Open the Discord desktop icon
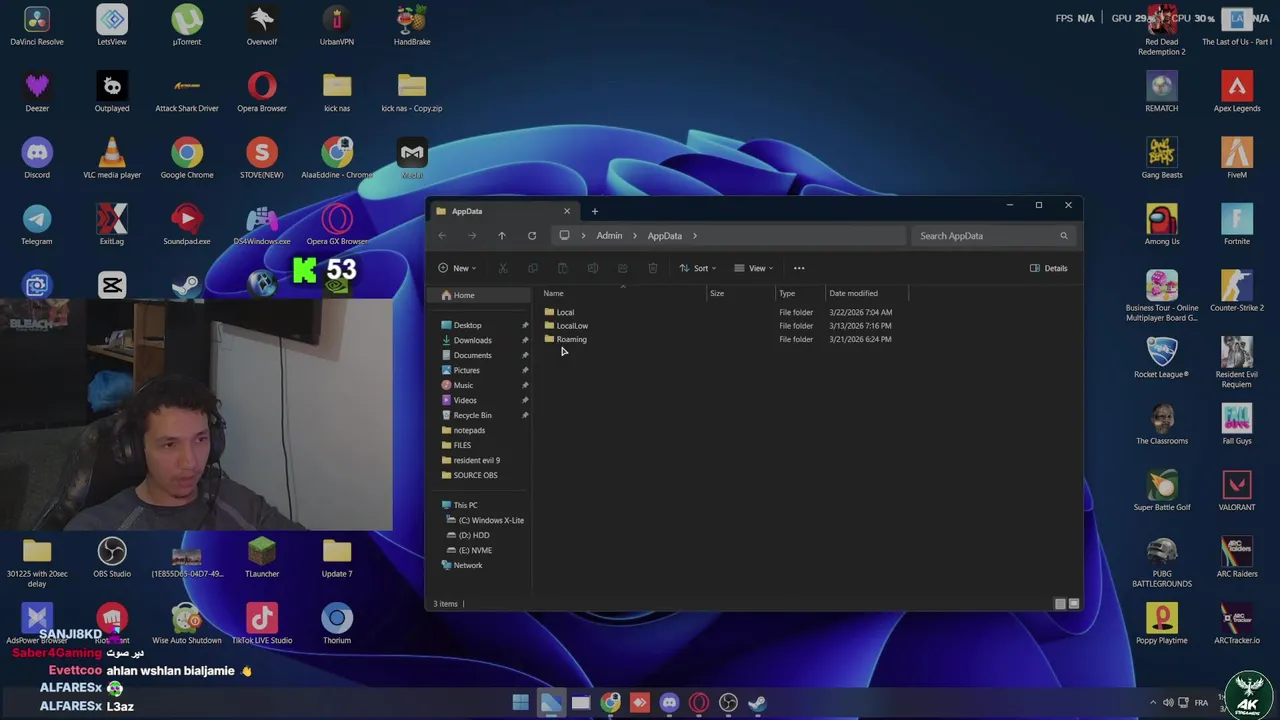 click(37, 159)
